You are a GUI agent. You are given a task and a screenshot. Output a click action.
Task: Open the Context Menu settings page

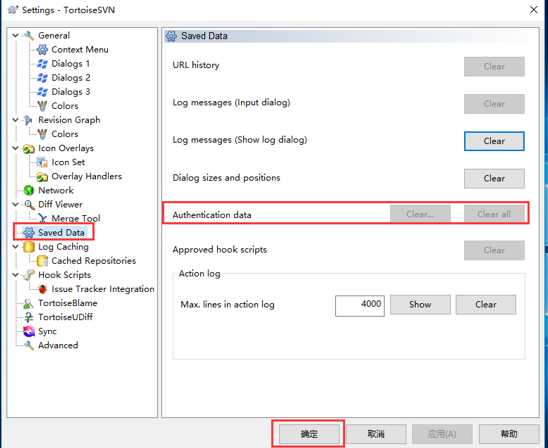[80, 50]
